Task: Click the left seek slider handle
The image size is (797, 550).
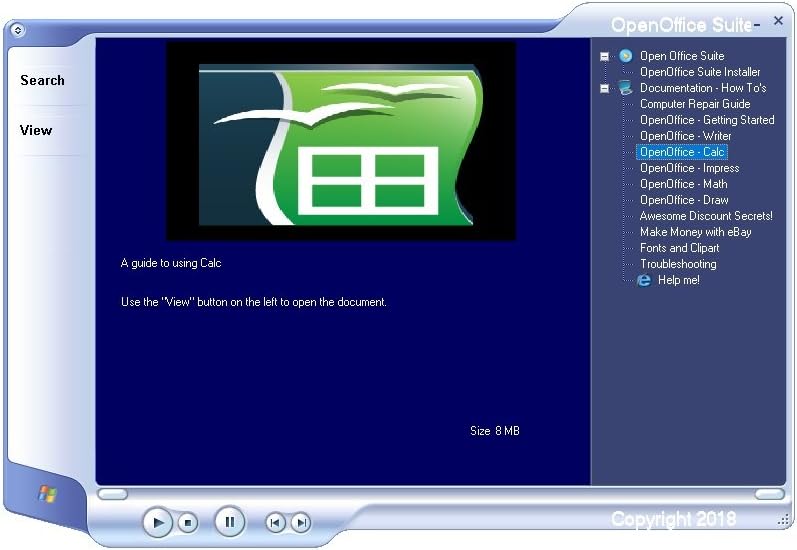Action: (112, 494)
